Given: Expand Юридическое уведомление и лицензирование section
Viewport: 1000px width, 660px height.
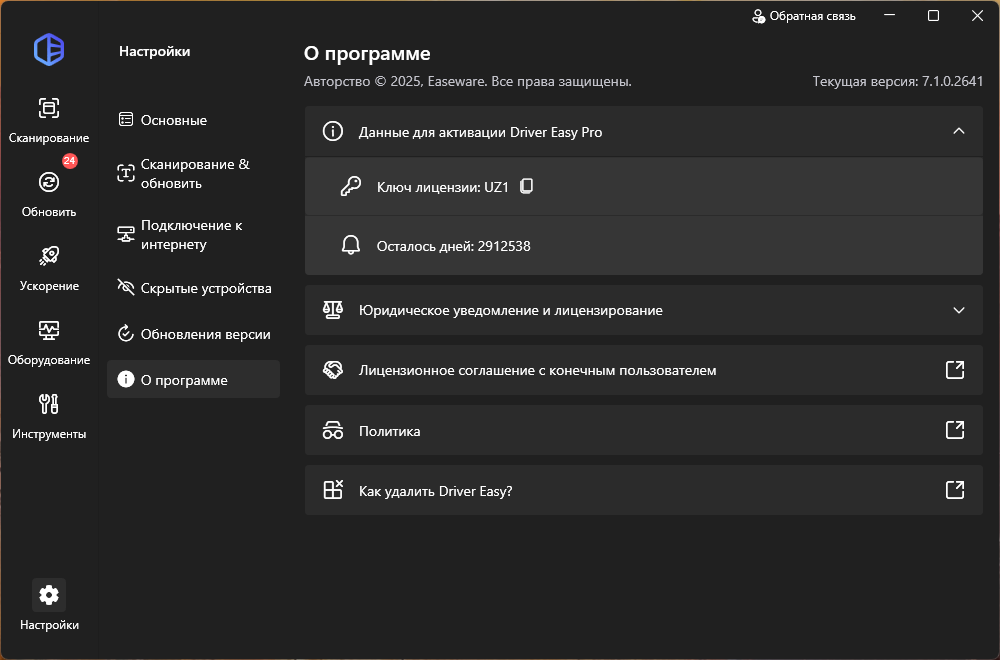Looking at the screenshot, I should (x=958, y=310).
